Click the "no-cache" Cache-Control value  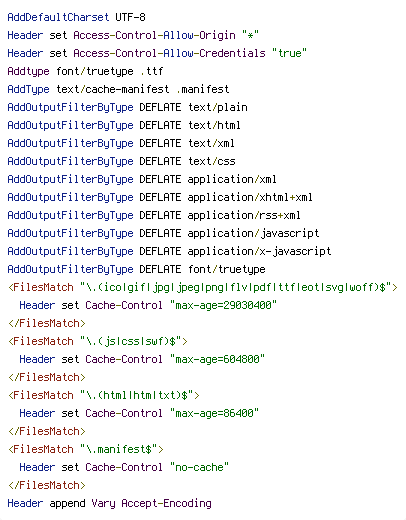click(x=199, y=467)
